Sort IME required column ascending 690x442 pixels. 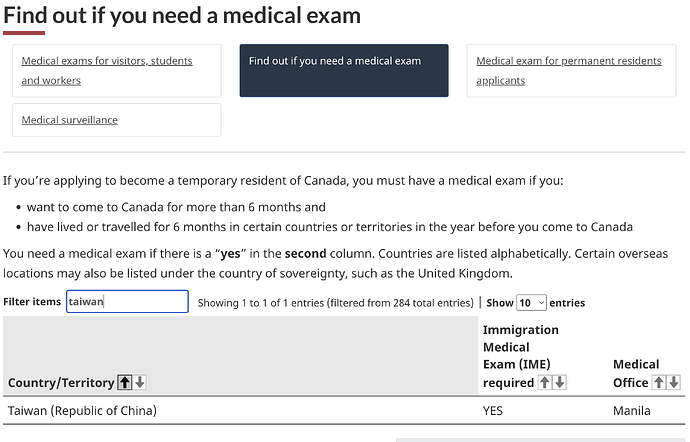[545, 382]
